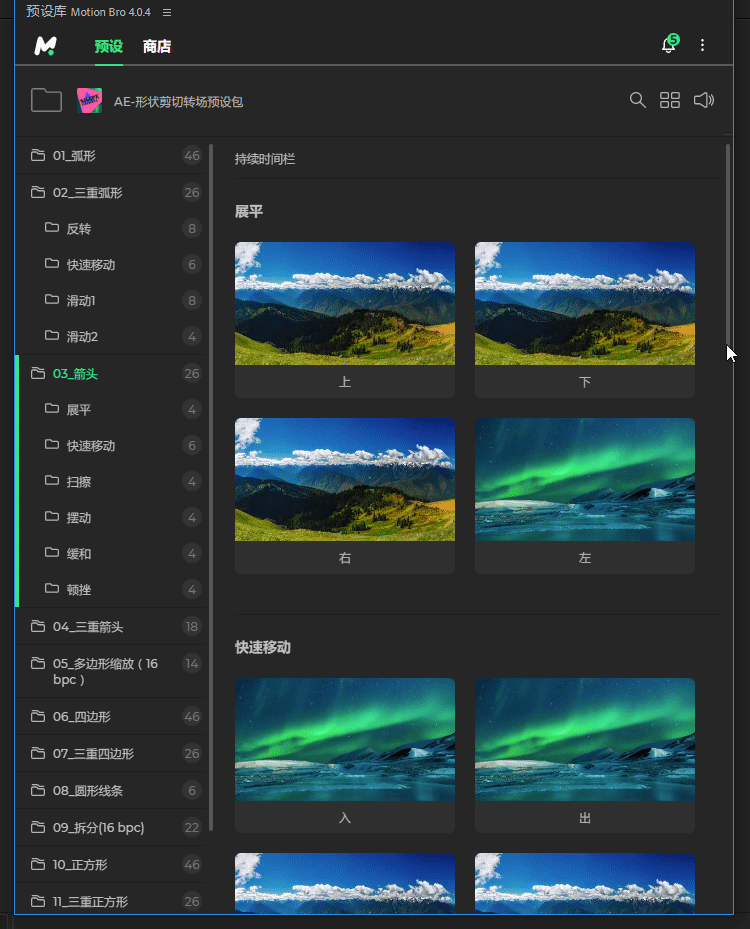The width and height of the screenshot is (750, 929).
Task: Switch to the 商店 tab
Action: (157, 46)
